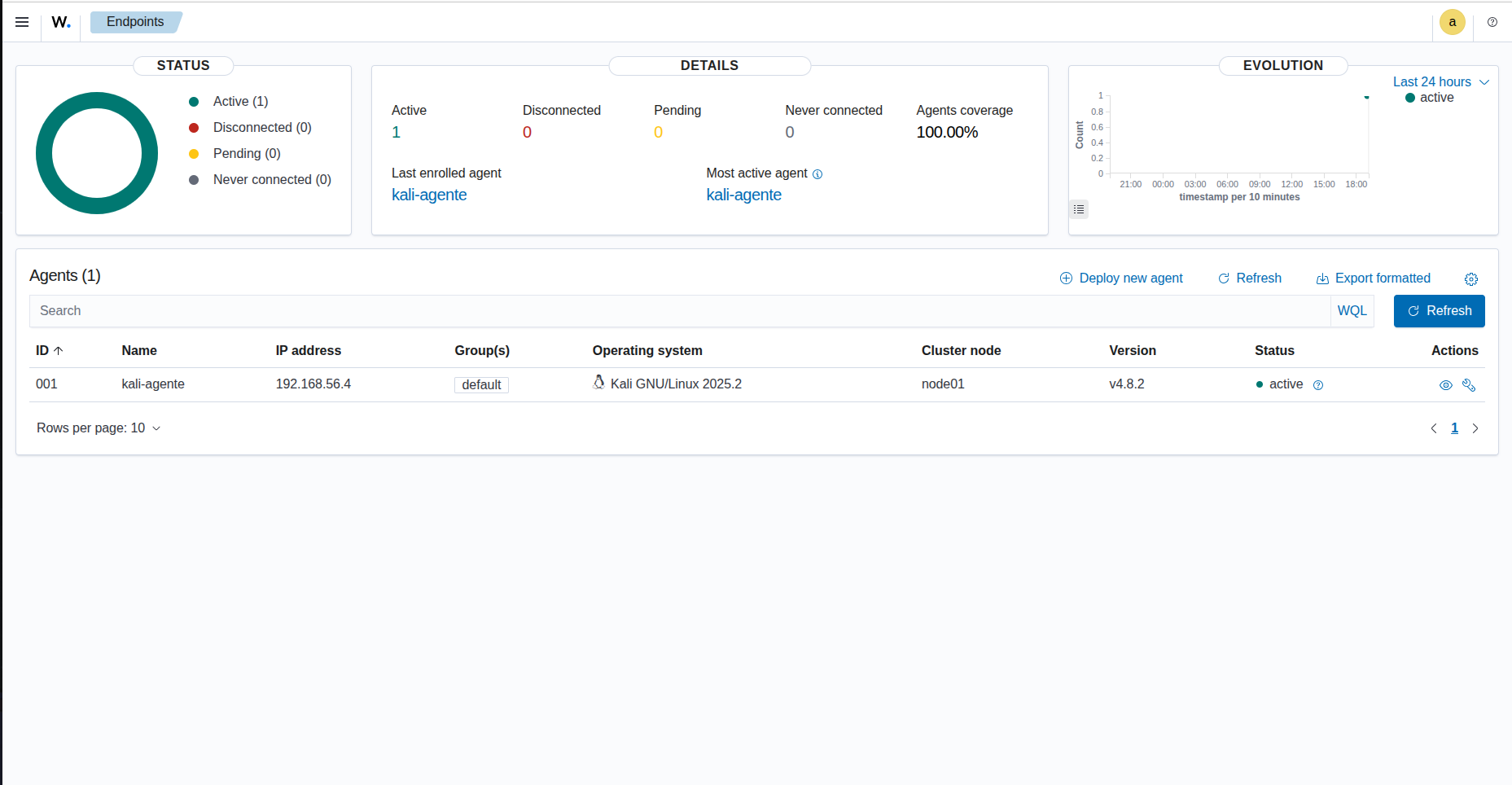Open the hamburger navigation menu
Viewport: 1512px width, 785px height.
pos(22,22)
